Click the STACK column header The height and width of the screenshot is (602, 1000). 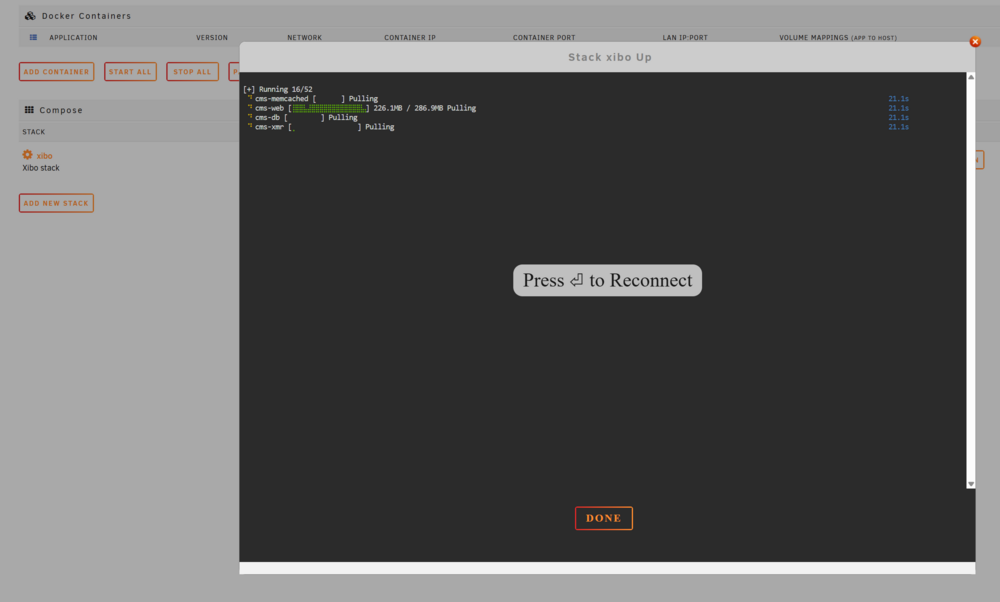coord(34,132)
